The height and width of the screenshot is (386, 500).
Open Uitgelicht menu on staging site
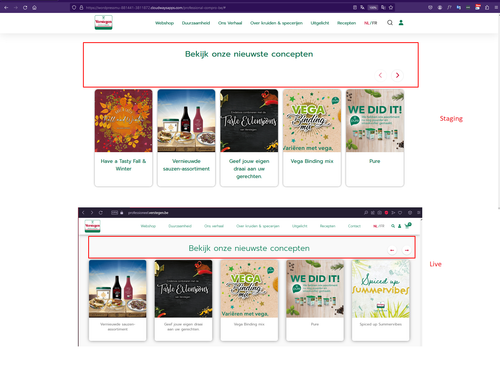pos(320,23)
